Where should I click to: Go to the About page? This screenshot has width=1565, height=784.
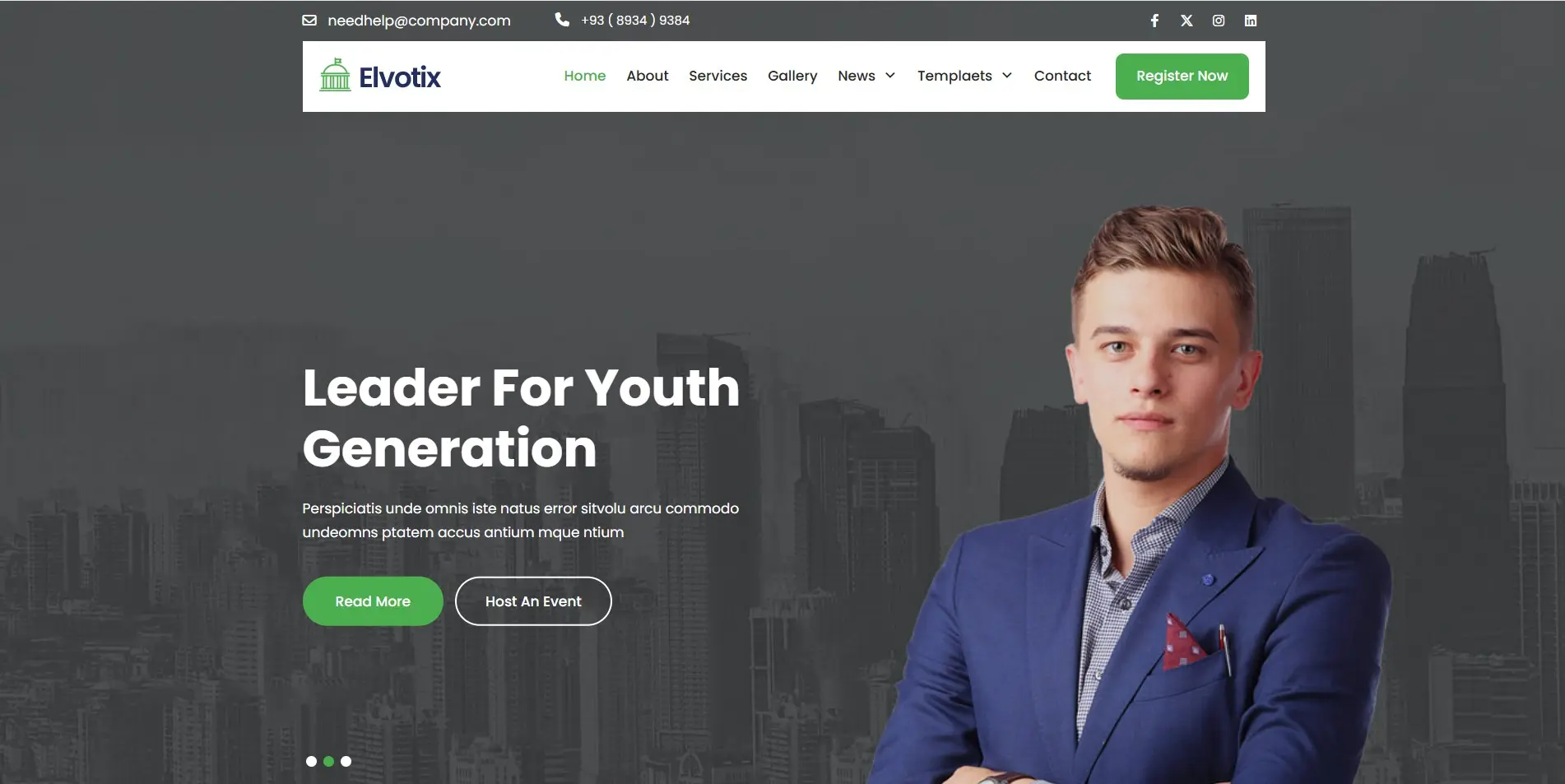[x=648, y=76]
